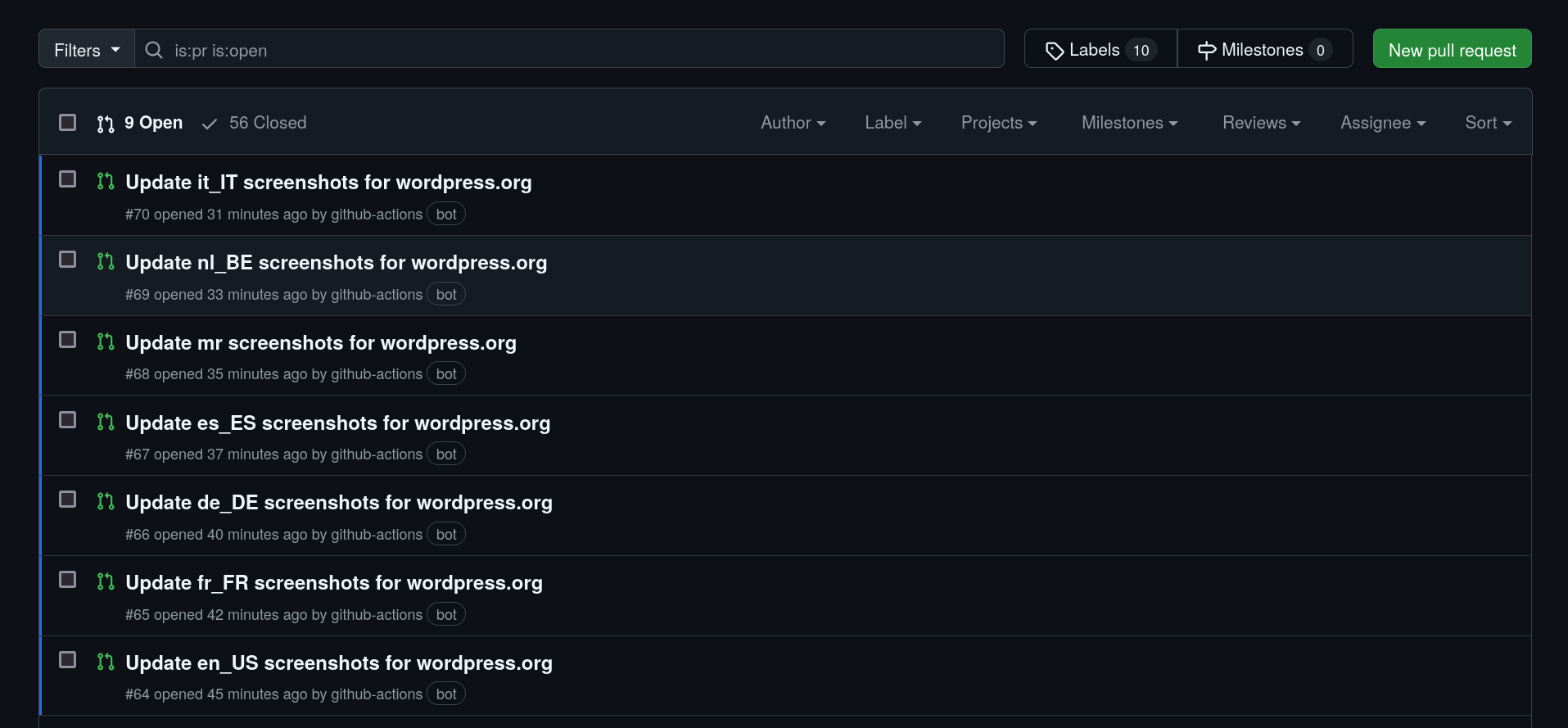The width and height of the screenshot is (1568, 728).
Task: Click "#69 opened 33 minutes ago" text
Action: (x=216, y=295)
